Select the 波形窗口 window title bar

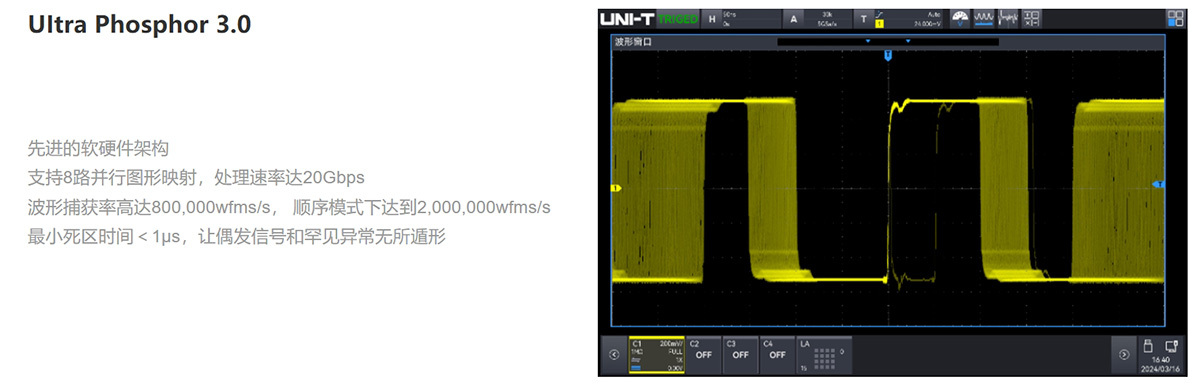[x=887, y=42]
